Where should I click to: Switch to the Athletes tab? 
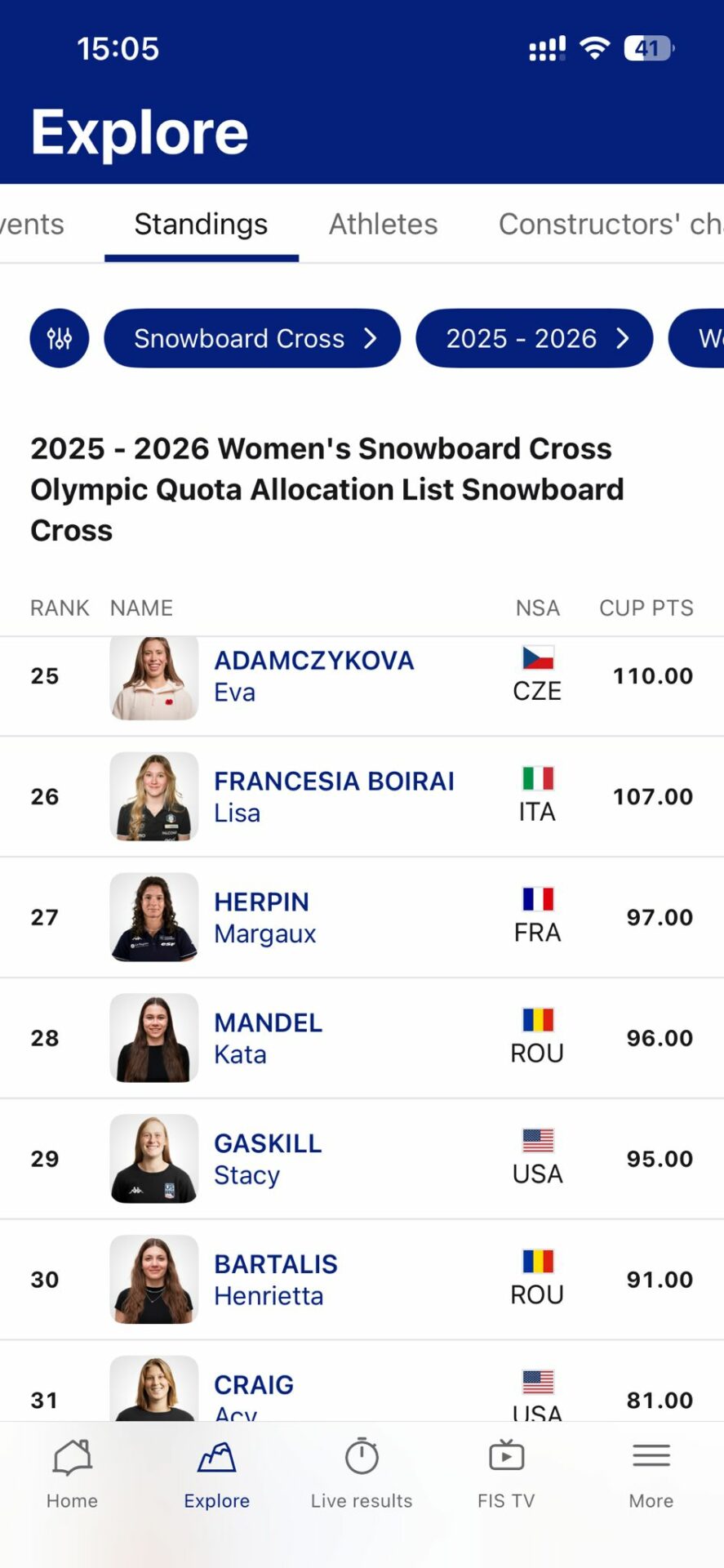click(383, 225)
